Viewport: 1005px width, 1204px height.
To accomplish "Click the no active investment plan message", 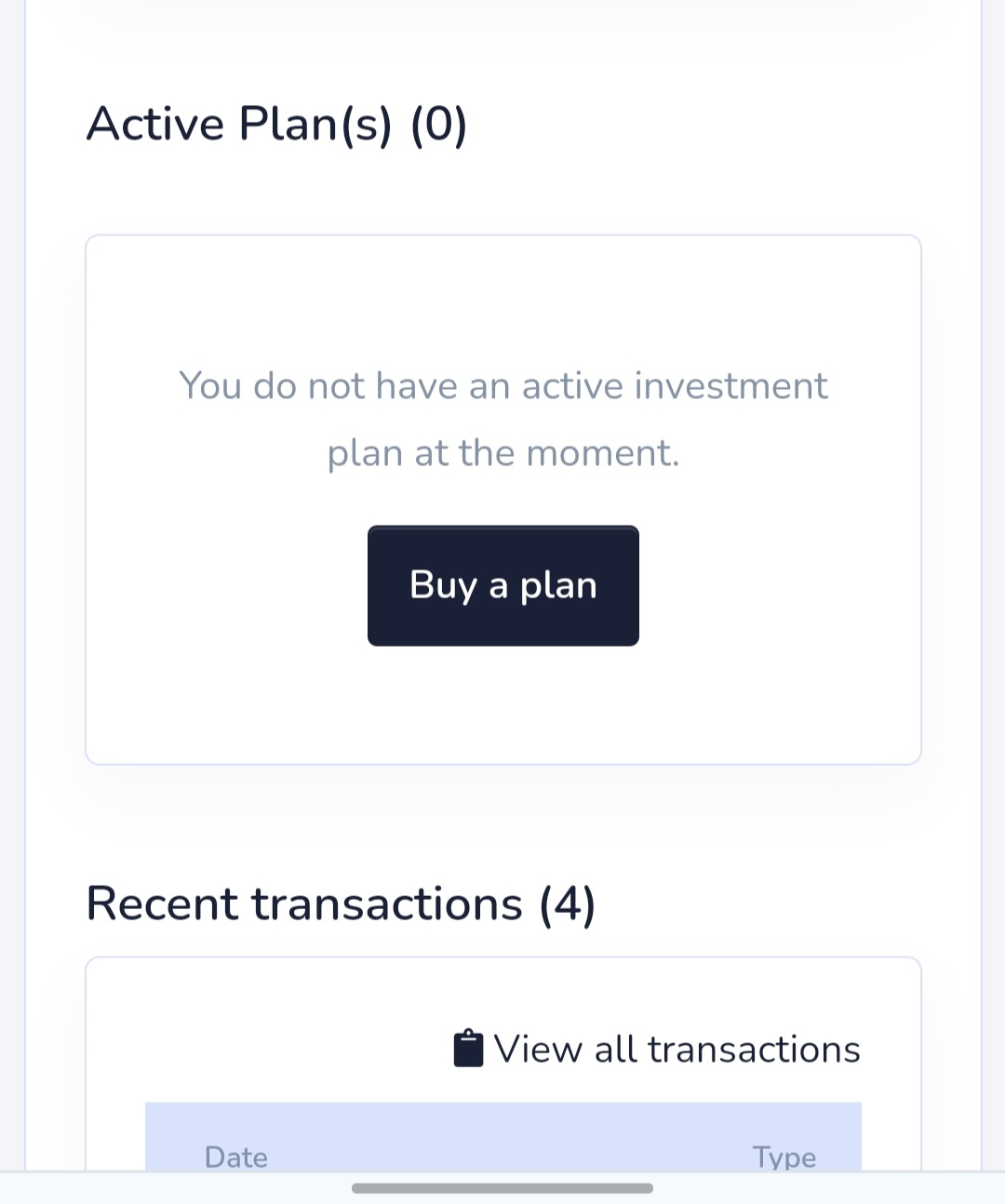I will tap(502, 419).
